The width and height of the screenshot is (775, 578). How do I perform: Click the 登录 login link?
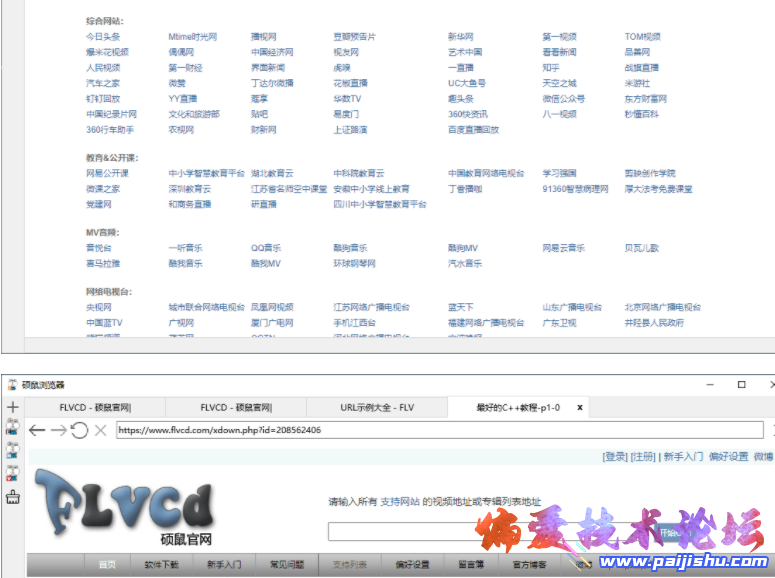(614, 457)
